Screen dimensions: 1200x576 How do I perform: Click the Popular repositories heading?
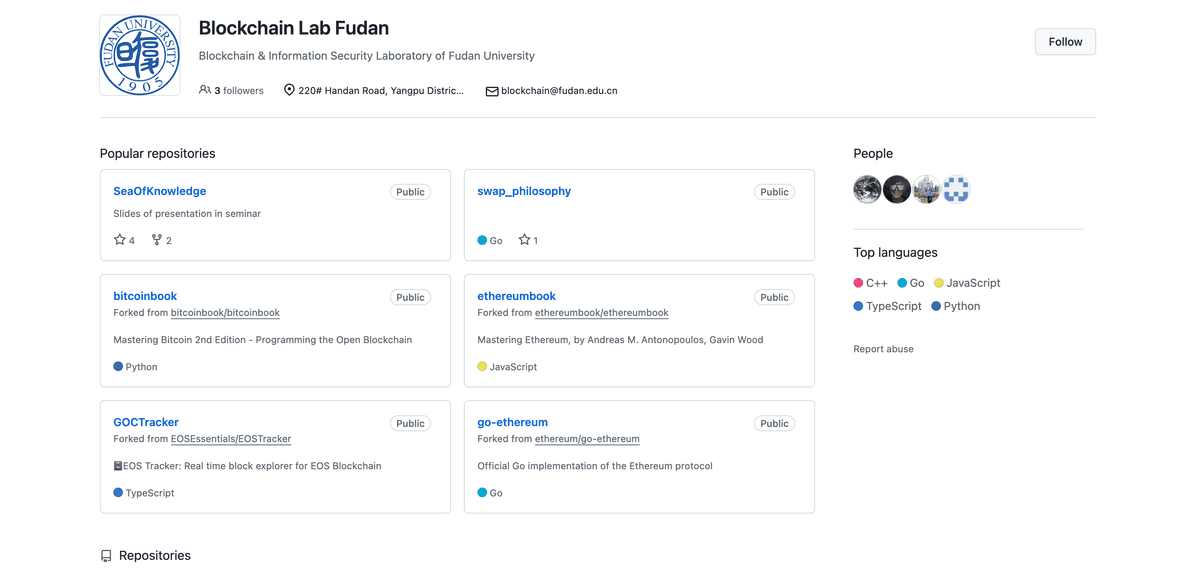point(158,153)
